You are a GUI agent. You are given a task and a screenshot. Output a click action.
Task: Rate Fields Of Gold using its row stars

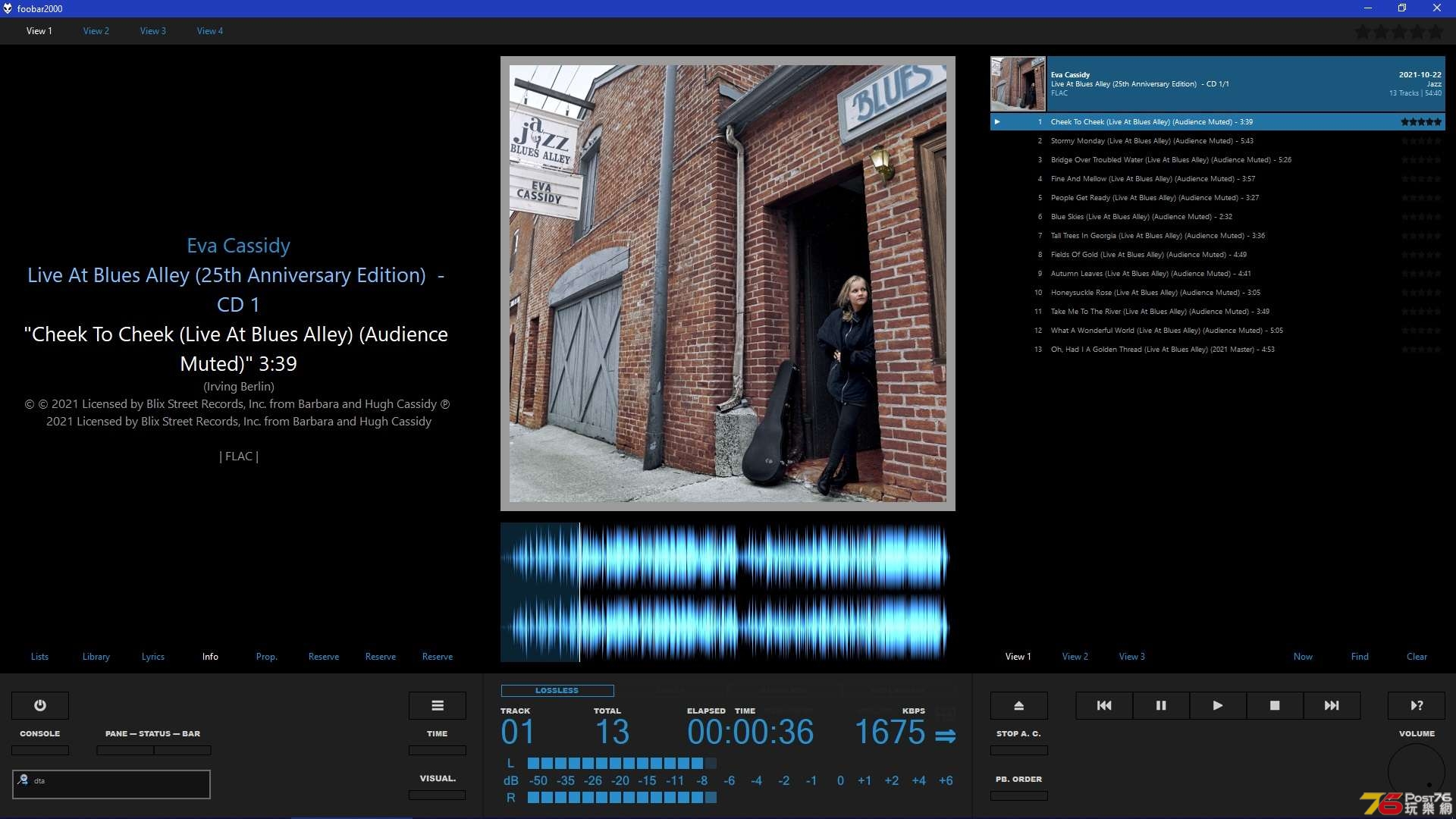tap(1420, 254)
